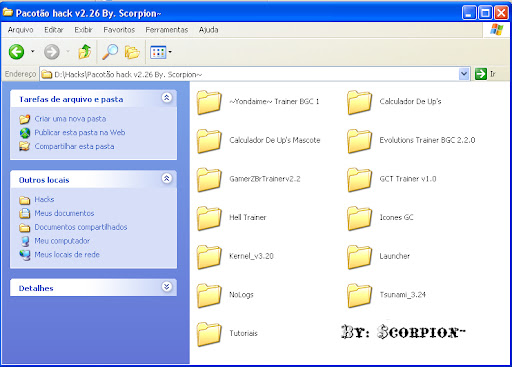Go up one folder level
The image size is (512, 367).
(x=85, y=52)
